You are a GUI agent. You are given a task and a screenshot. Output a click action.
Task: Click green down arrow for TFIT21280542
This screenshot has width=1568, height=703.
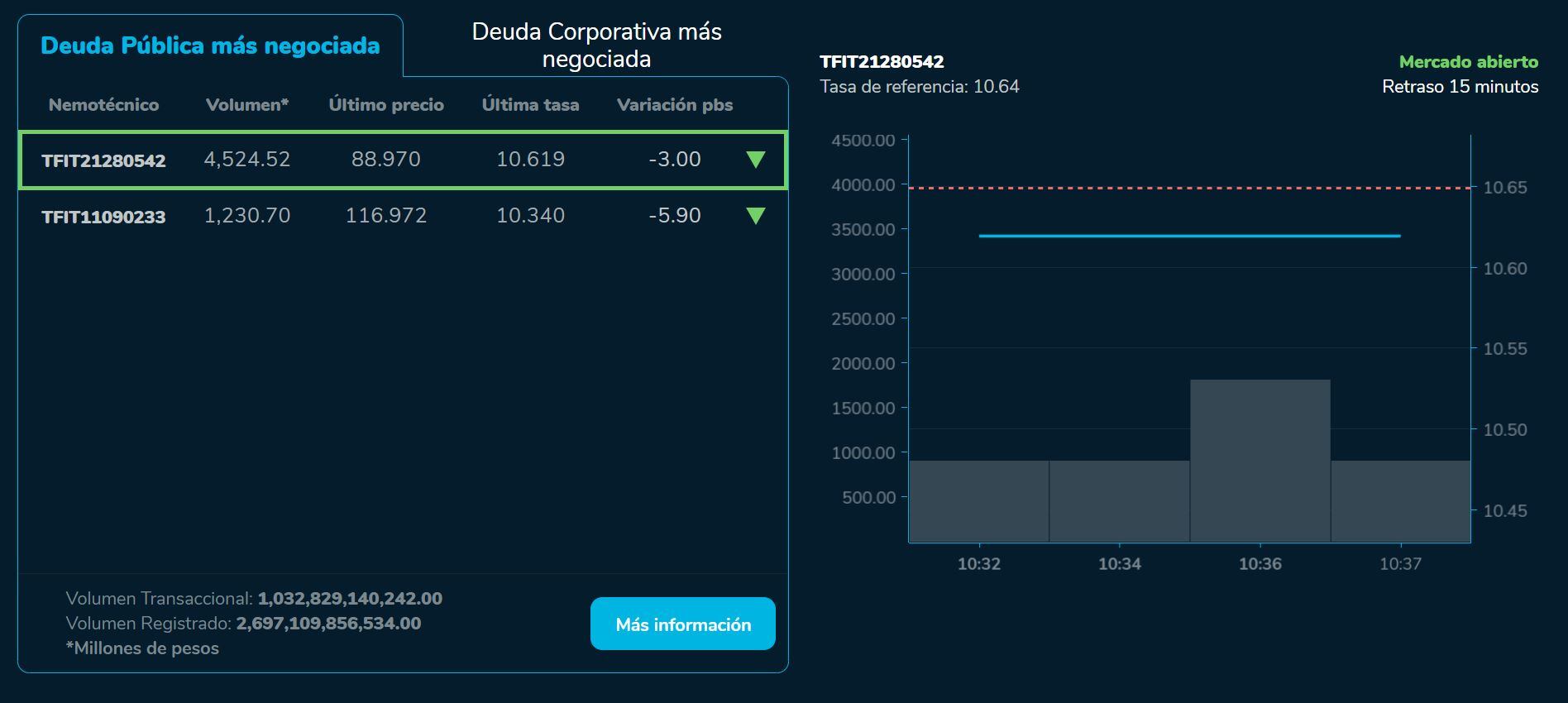tap(755, 160)
